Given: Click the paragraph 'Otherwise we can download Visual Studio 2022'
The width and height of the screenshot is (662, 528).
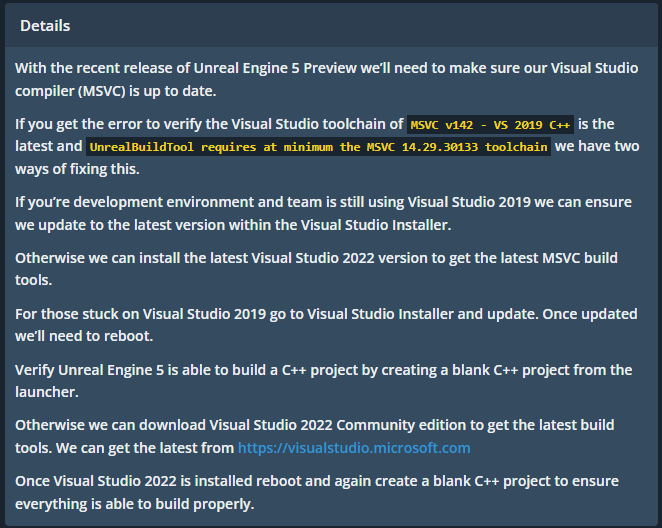Looking at the screenshot, I should click(x=315, y=436).
